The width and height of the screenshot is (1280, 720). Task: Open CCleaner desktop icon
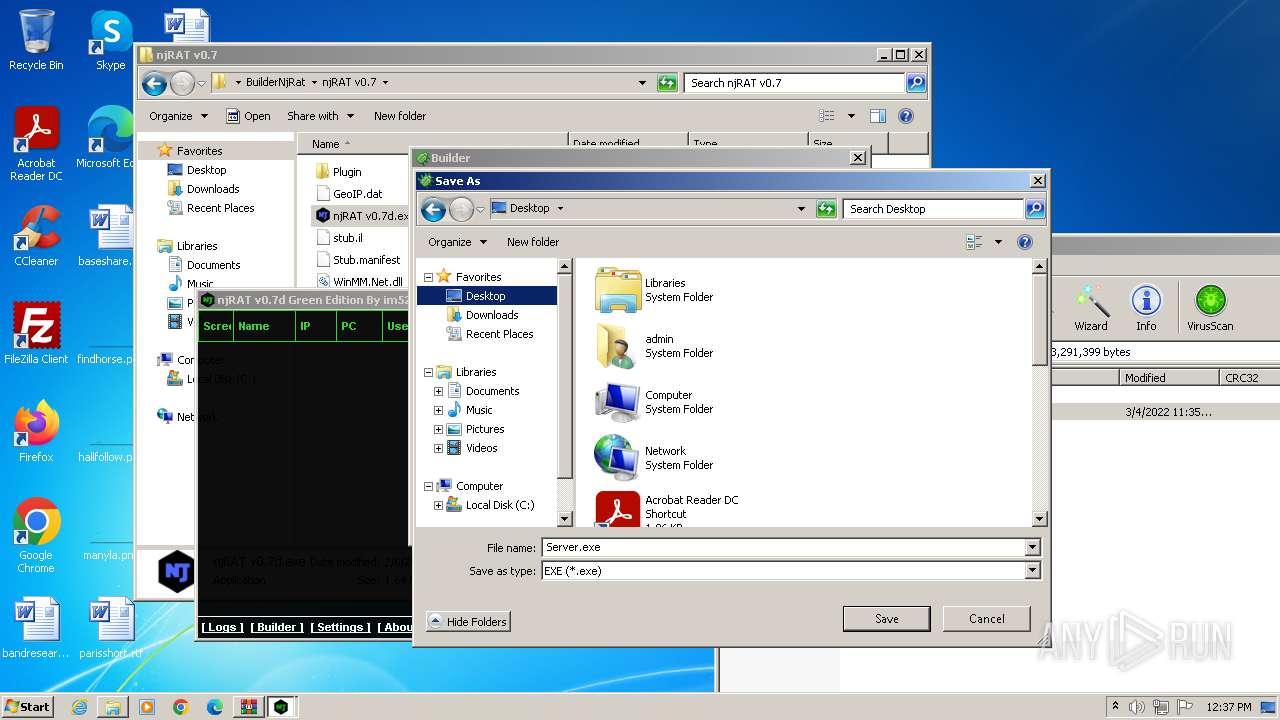pyautogui.click(x=36, y=236)
